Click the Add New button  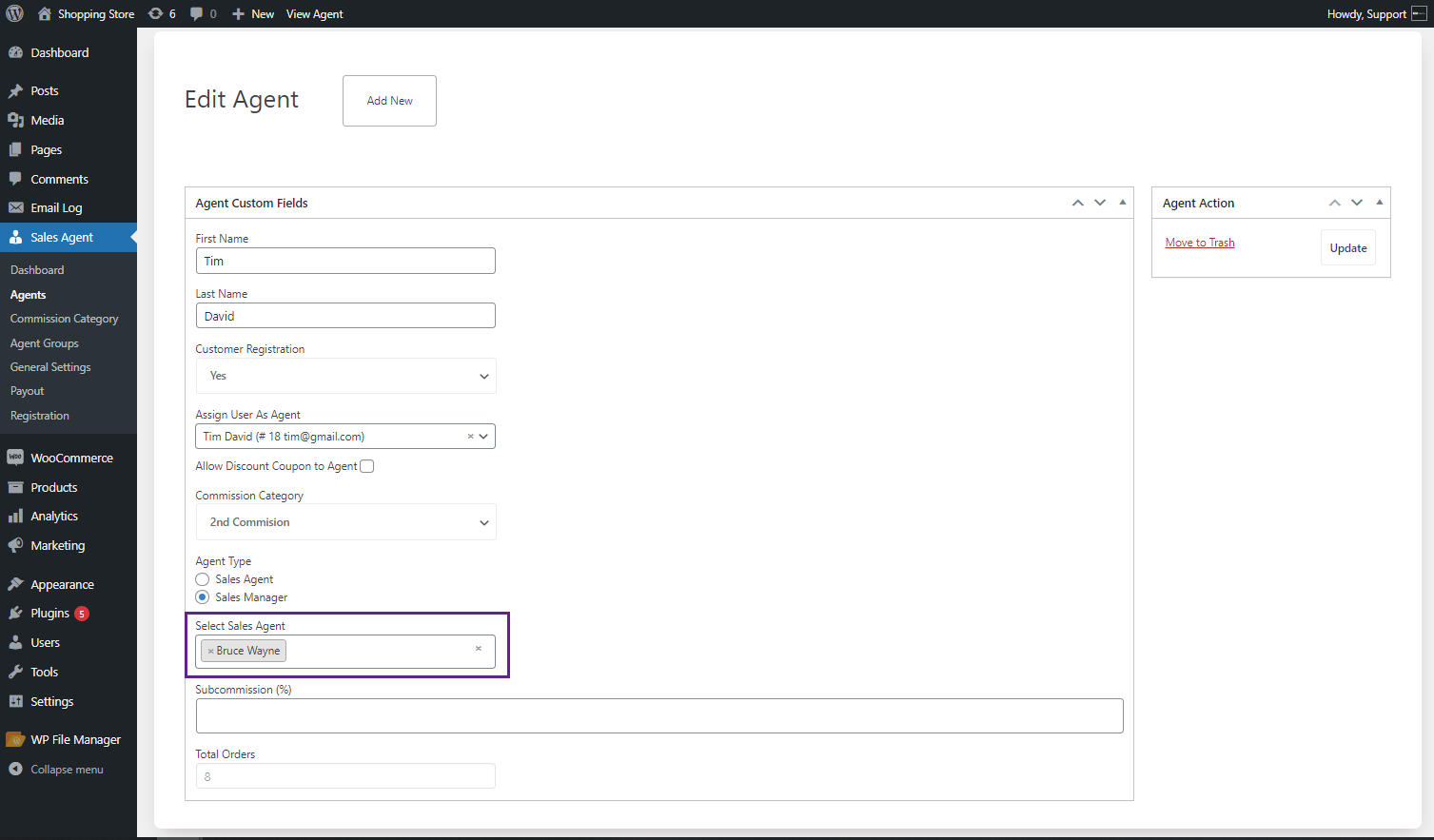point(390,101)
